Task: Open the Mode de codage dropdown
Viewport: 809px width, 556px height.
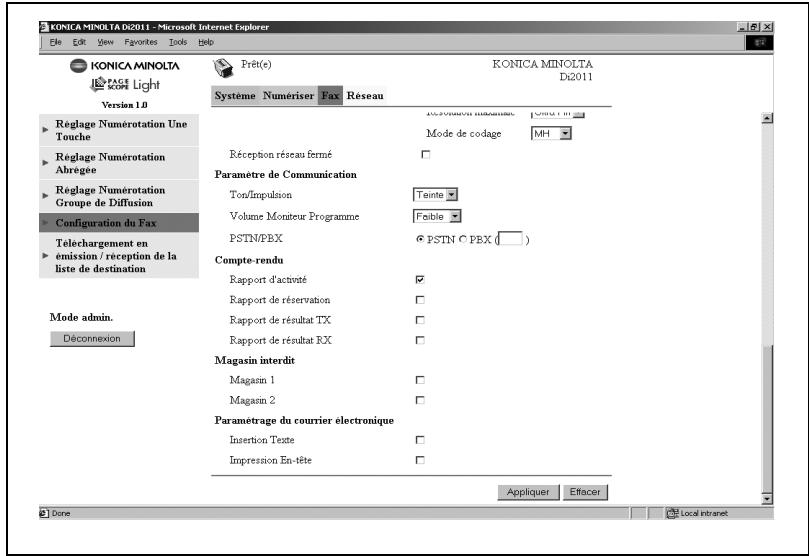Action: coord(551,134)
